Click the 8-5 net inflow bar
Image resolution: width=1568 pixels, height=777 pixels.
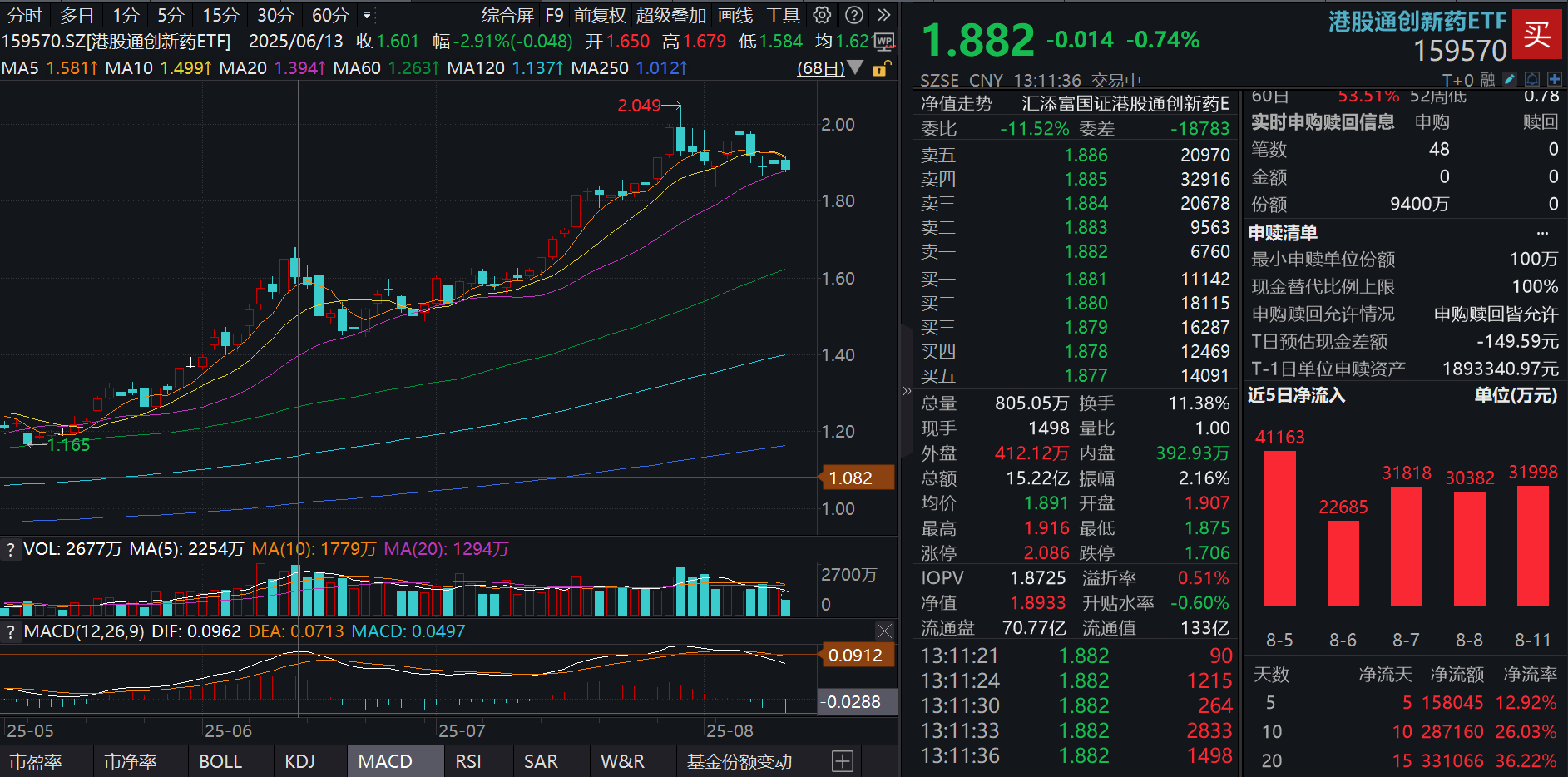[x=1279, y=528]
